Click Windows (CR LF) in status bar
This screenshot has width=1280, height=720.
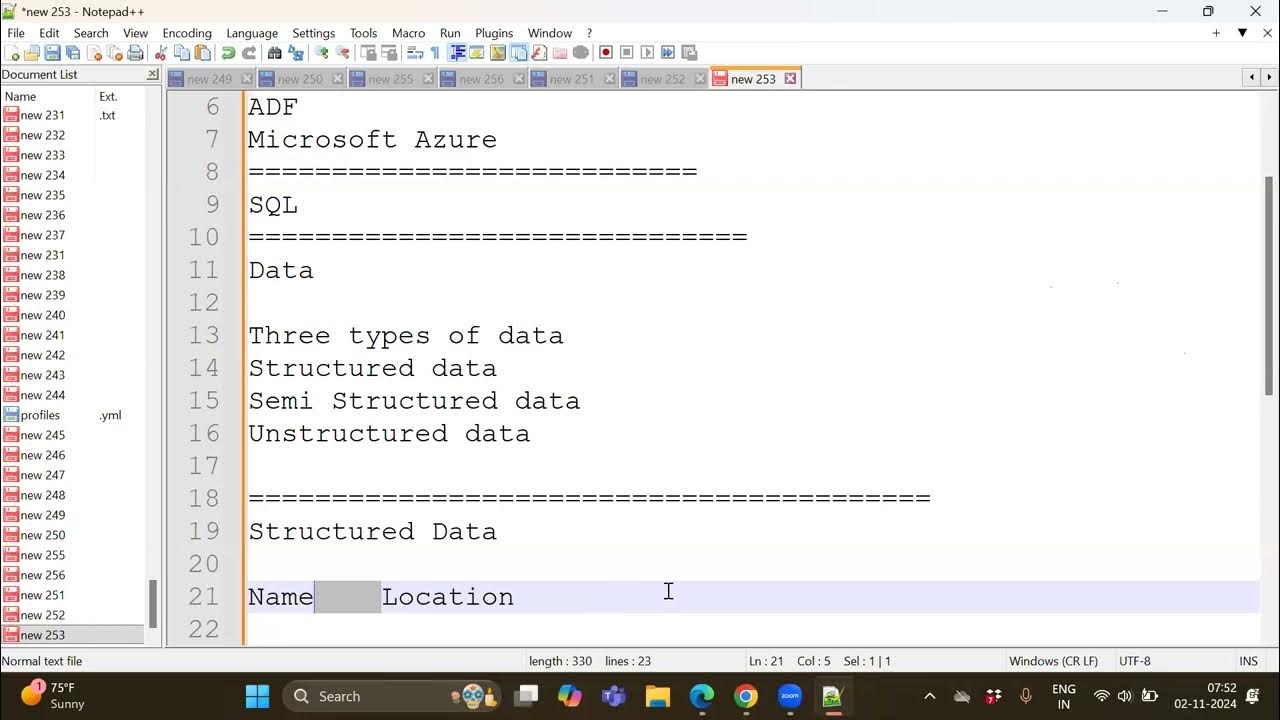[x=1053, y=661]
